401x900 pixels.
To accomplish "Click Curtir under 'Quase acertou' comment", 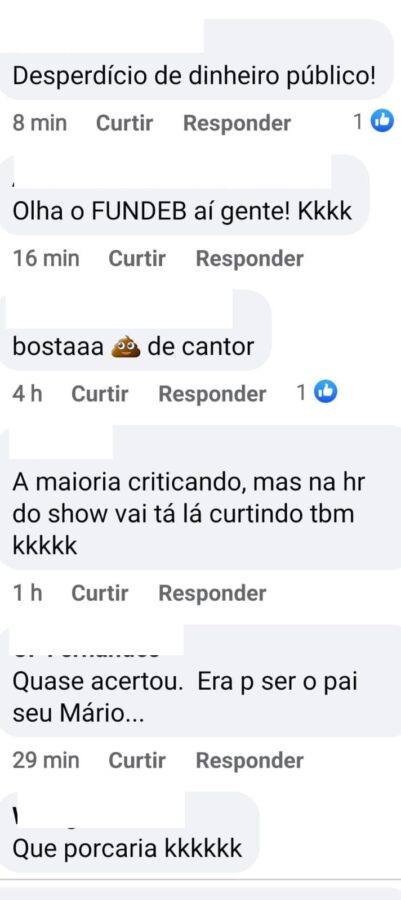I will (x=137, y=760).
